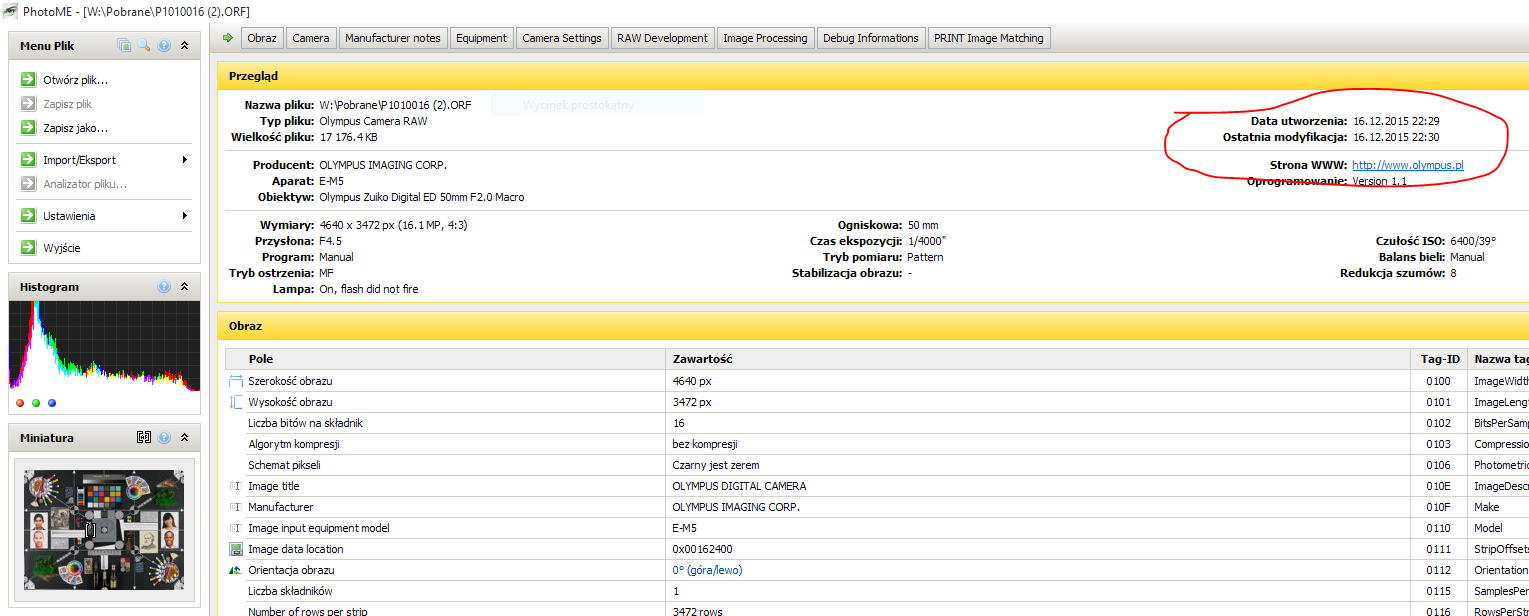Screen dimensions: 1529x616
Task: Click the help icon in Histogram panel
Action: point(164,287)
